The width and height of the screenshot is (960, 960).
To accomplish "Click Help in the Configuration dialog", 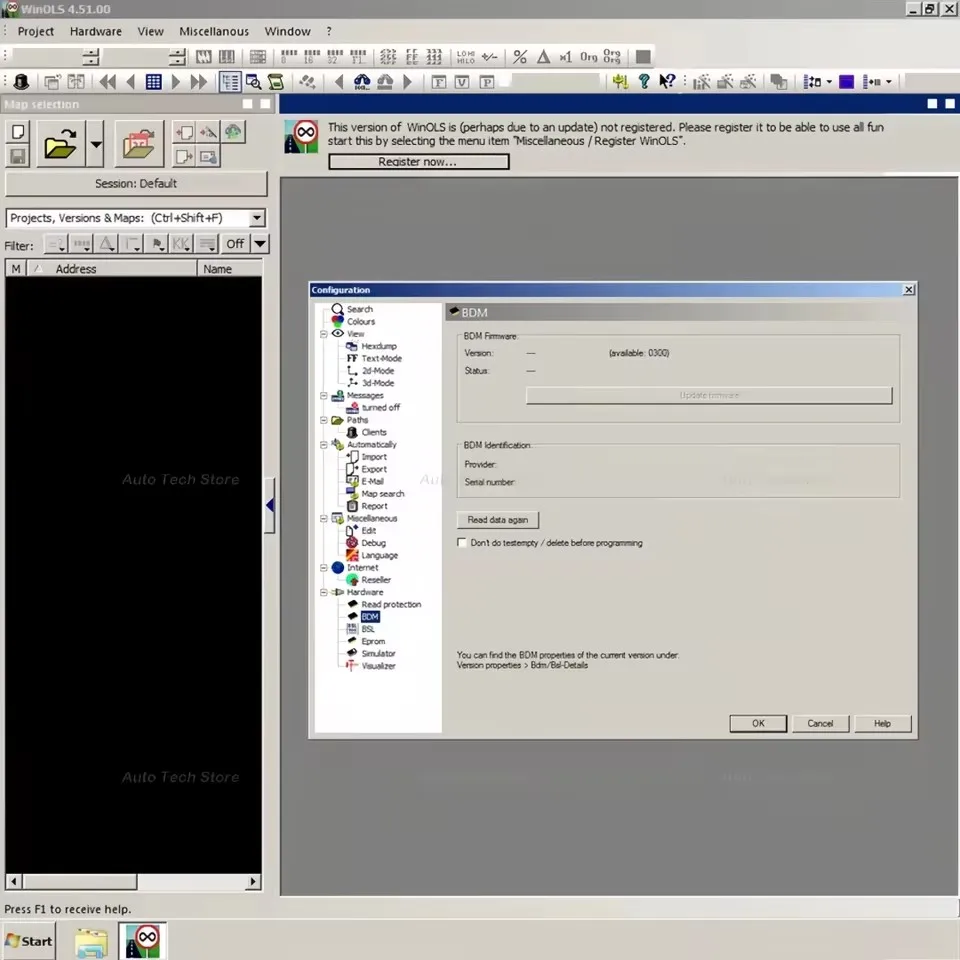I will [882, 724].
